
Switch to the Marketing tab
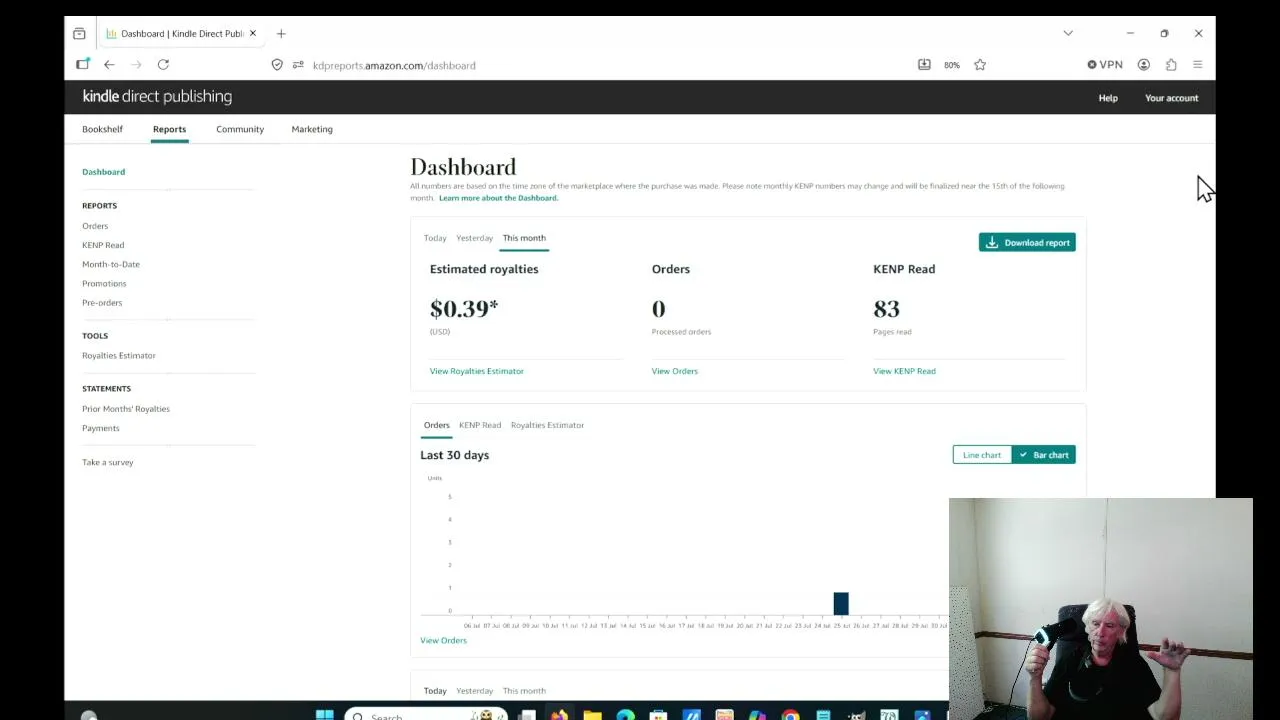(312, 129)
